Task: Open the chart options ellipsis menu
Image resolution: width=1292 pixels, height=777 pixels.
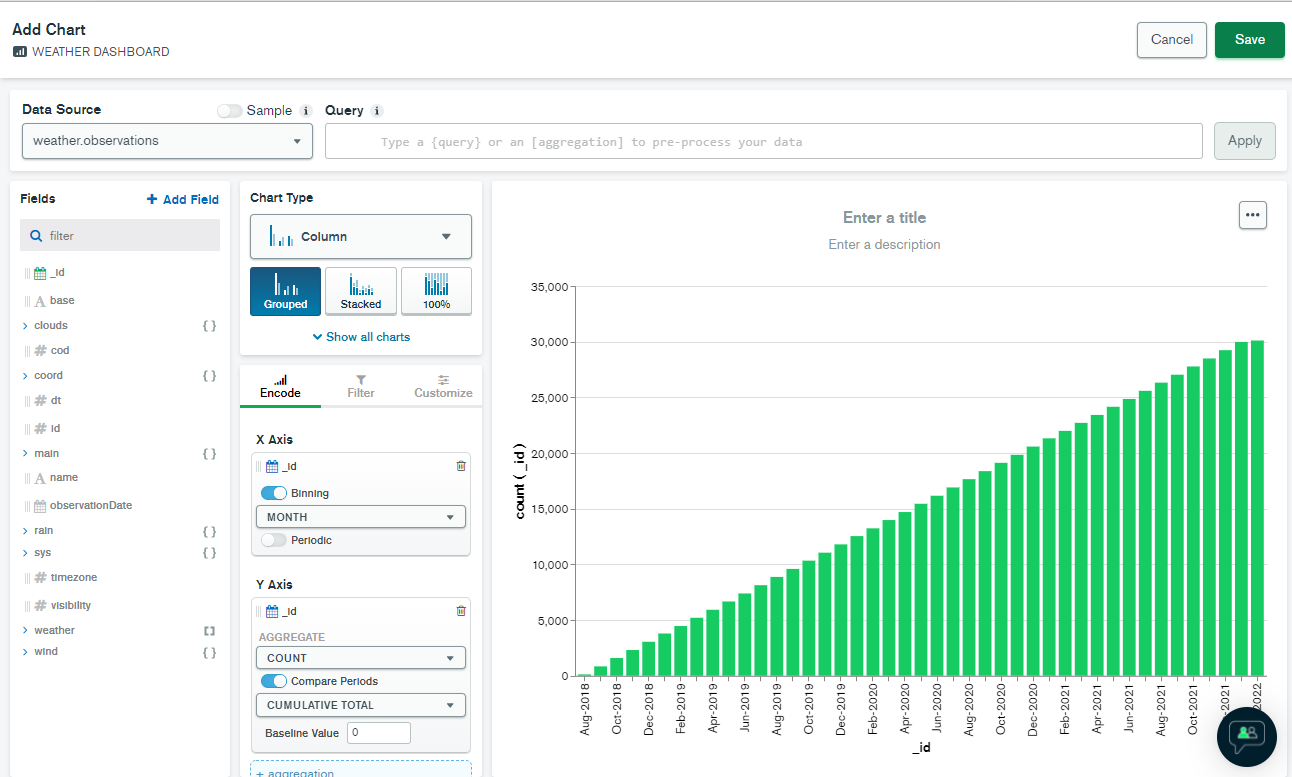Action: coord(1252,215)
